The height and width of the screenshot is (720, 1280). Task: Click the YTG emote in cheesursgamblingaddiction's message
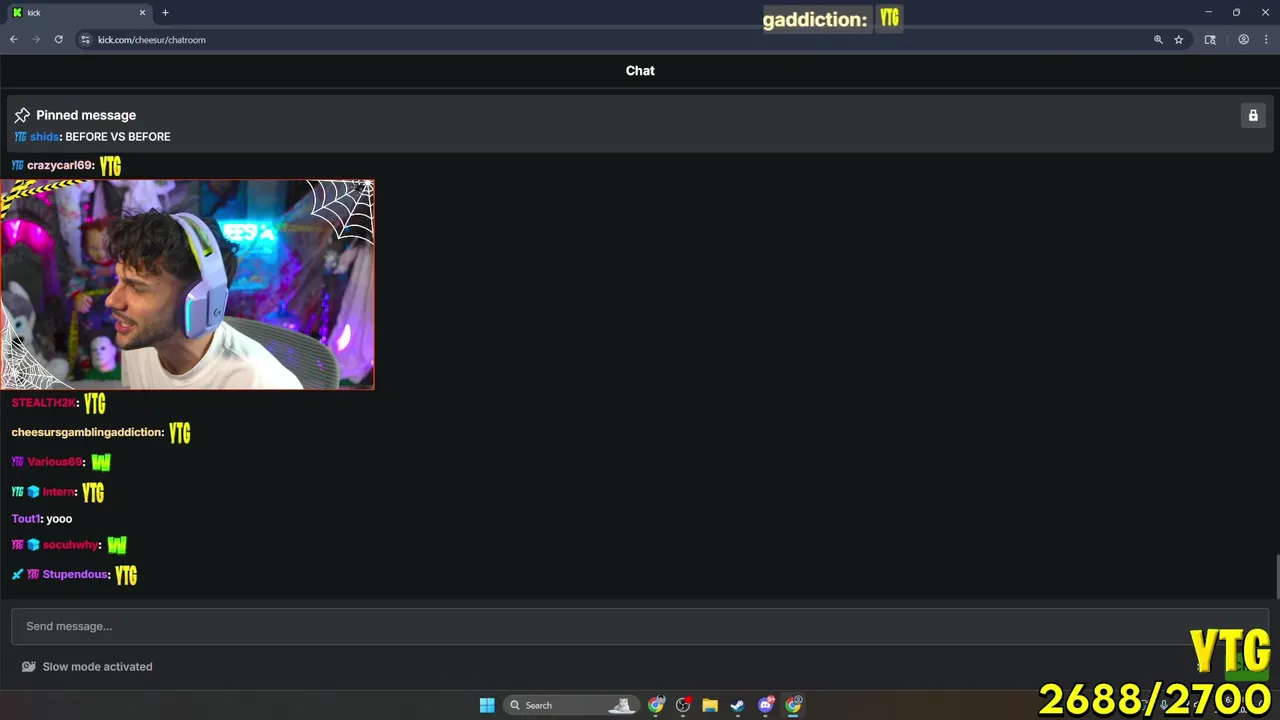coord(180,433)
